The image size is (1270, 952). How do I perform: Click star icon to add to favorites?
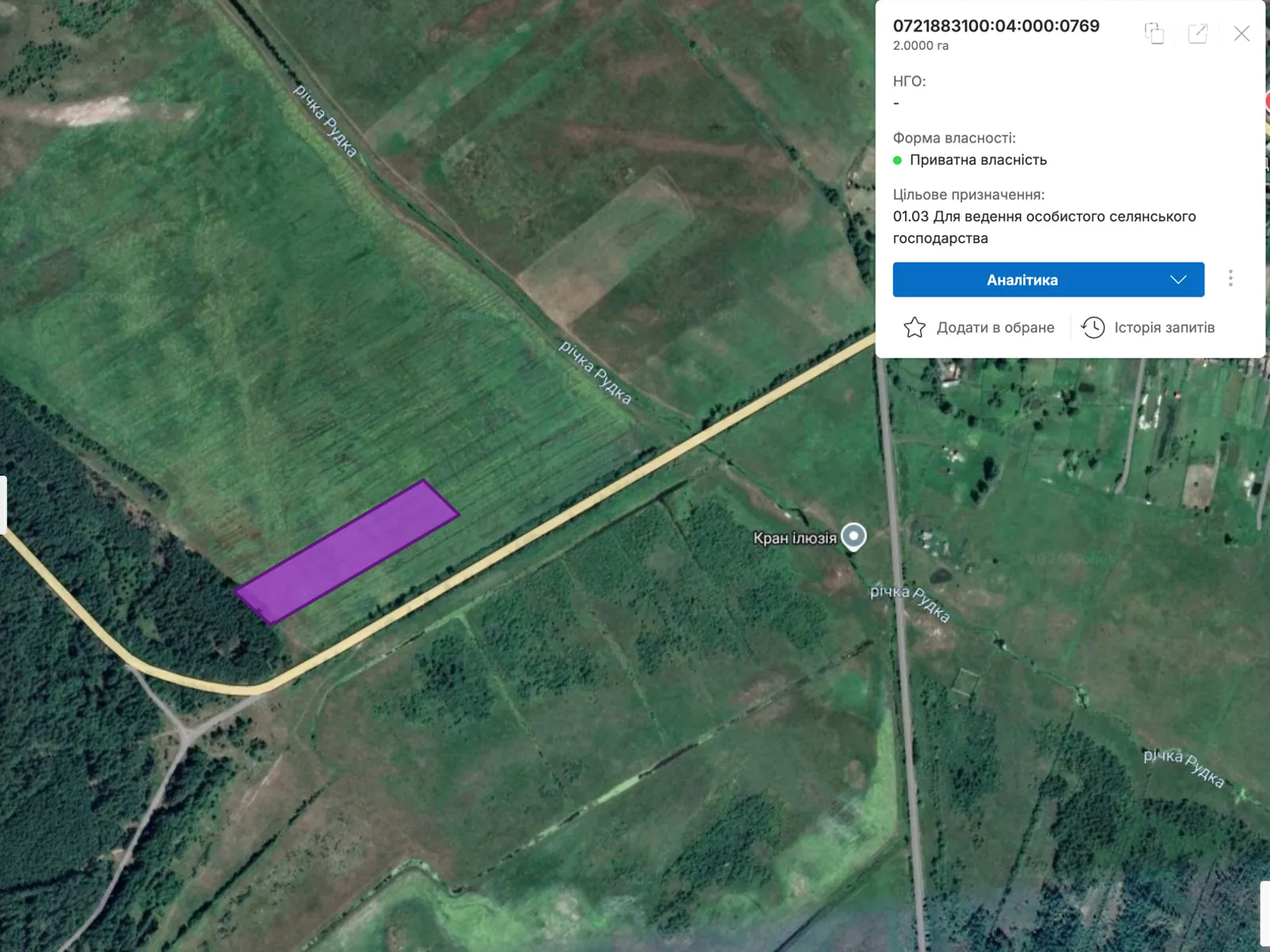click(x=914, y=328)
